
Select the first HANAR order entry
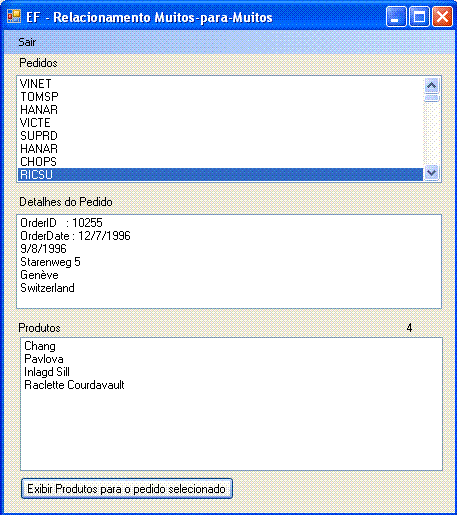click(220, 110)
